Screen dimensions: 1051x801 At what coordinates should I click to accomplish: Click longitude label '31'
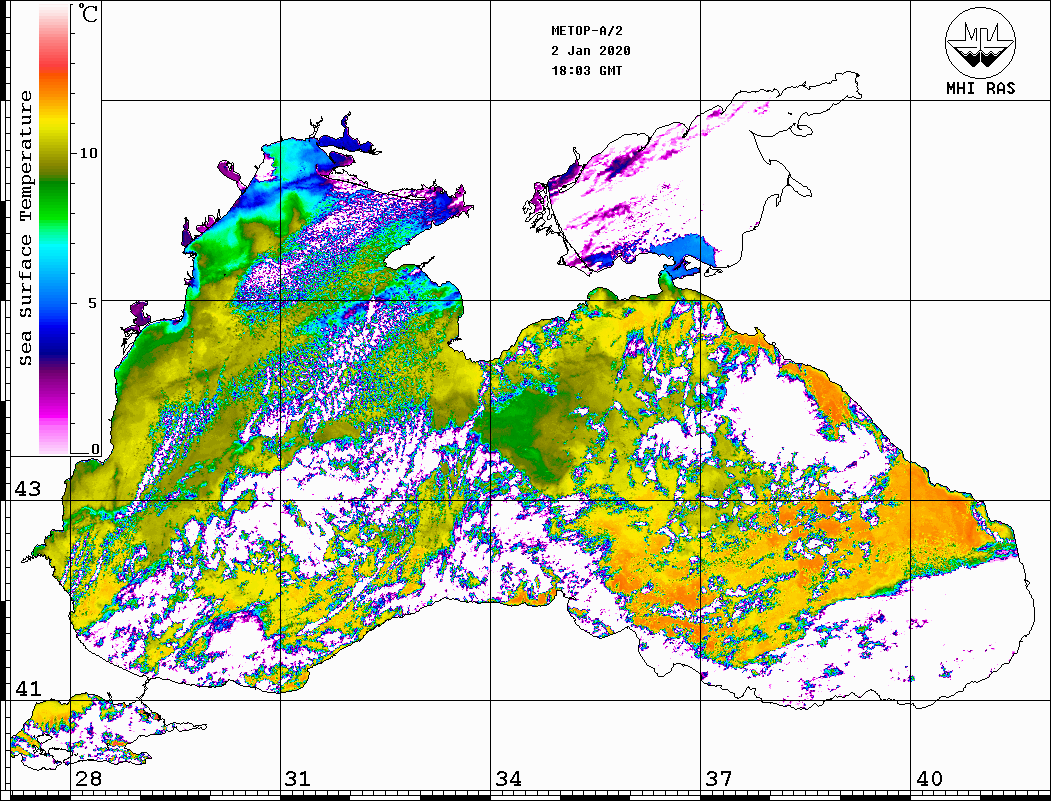pyautogui.click(x=298, y=778)
